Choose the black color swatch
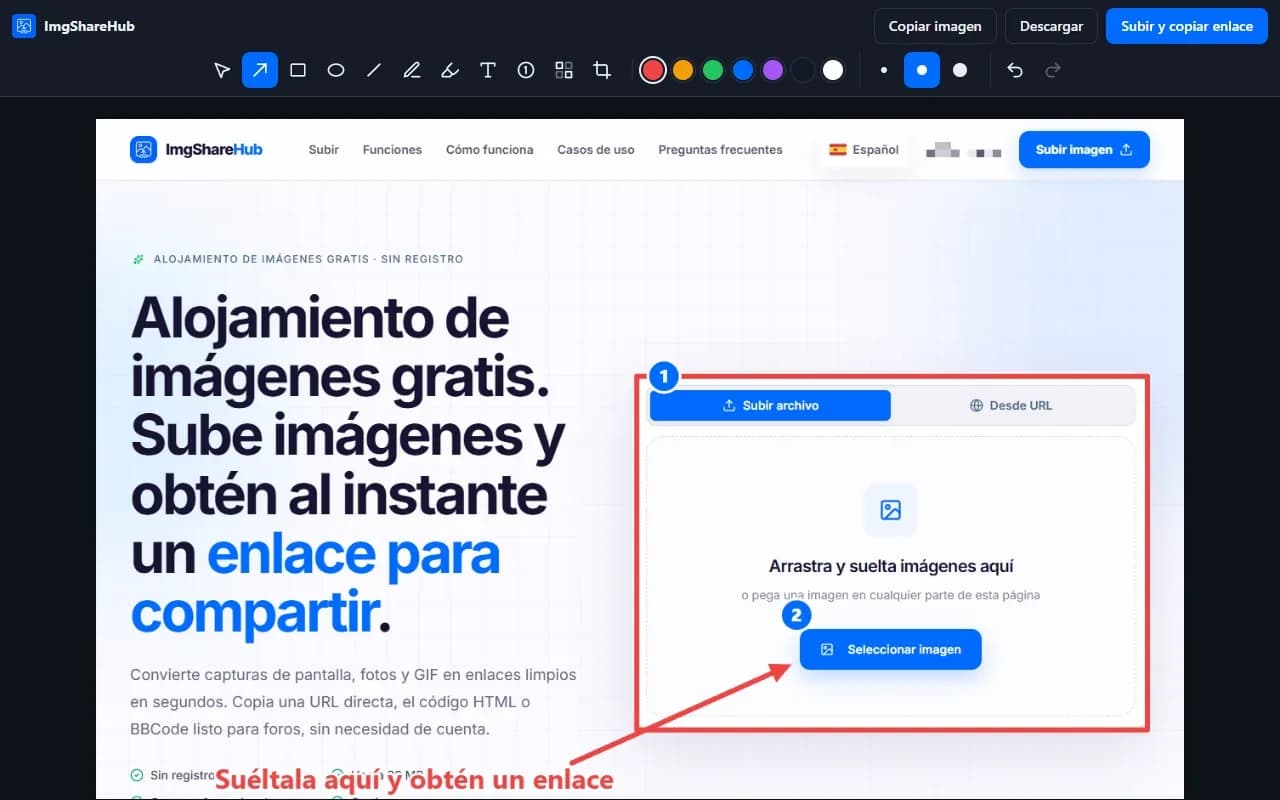The height and width of the screenshot is (800, 1280). click(803, 70)
